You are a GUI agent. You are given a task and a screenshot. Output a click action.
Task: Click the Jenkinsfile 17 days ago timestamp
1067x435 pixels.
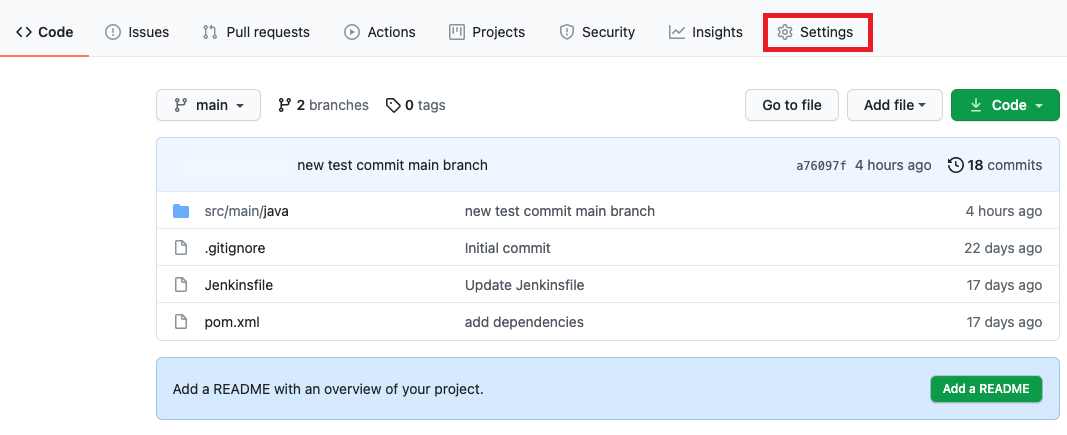click(x=1004, y=285)
